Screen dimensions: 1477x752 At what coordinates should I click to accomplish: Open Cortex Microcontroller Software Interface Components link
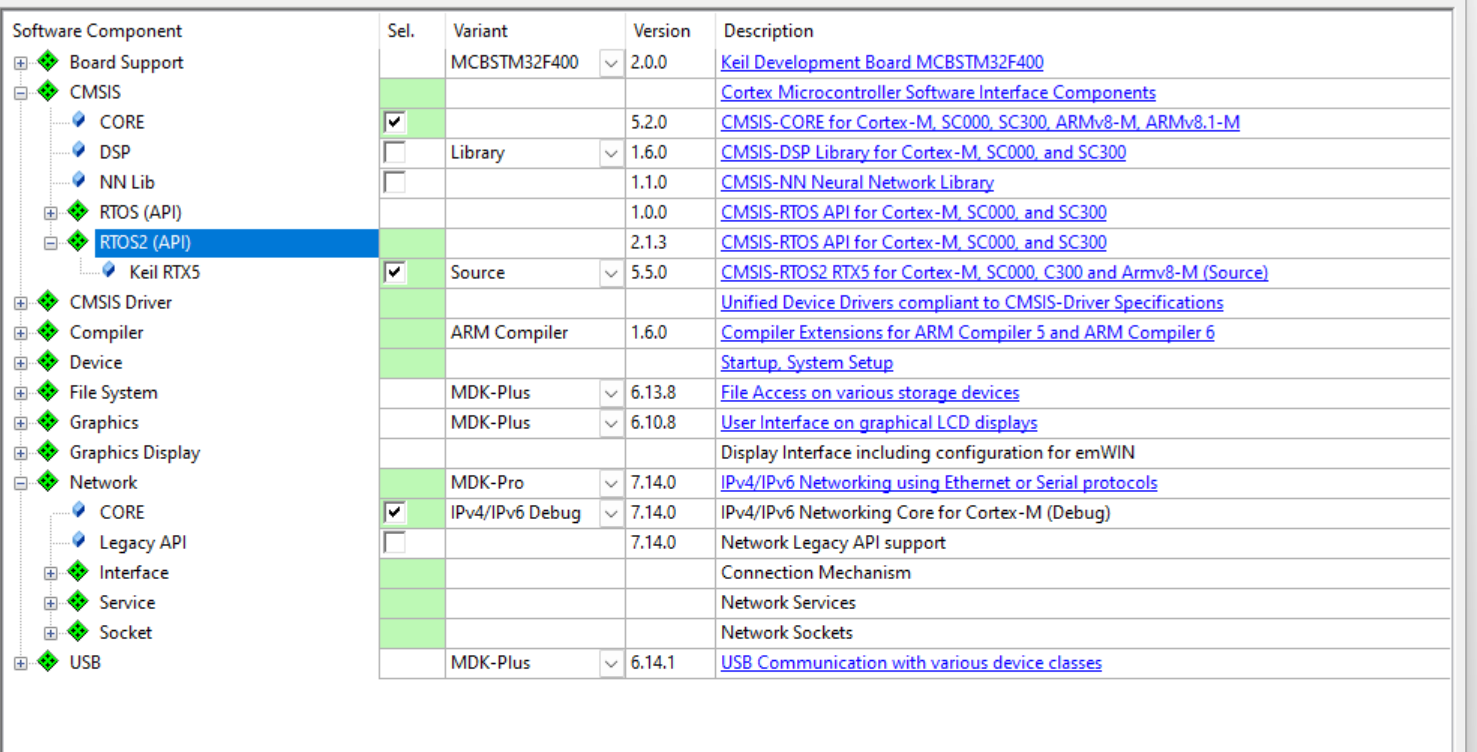click(938, 92)
